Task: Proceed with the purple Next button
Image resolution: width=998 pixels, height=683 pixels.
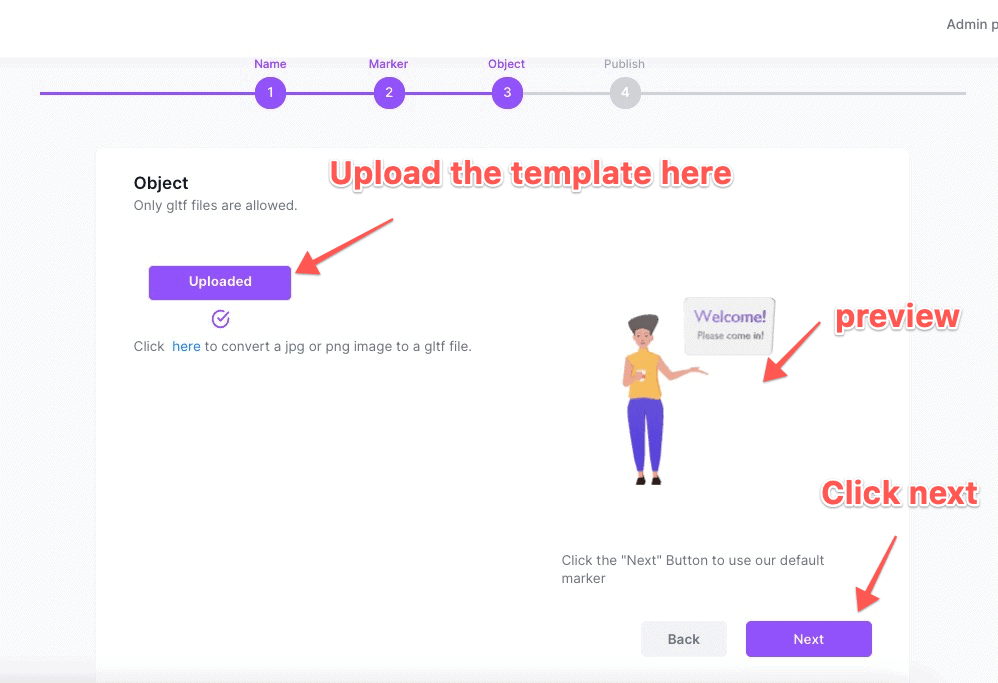Action: coord(809,639)
